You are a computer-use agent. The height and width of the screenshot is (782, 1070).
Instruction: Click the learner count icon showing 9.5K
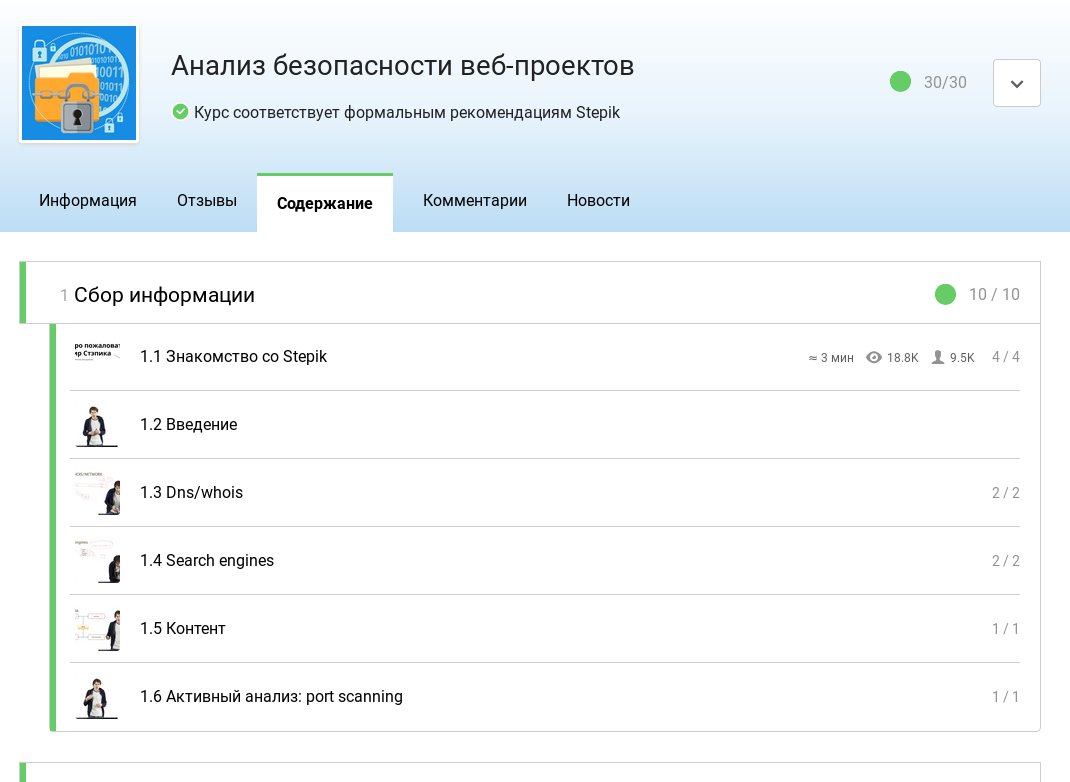(x=938, y=357)
